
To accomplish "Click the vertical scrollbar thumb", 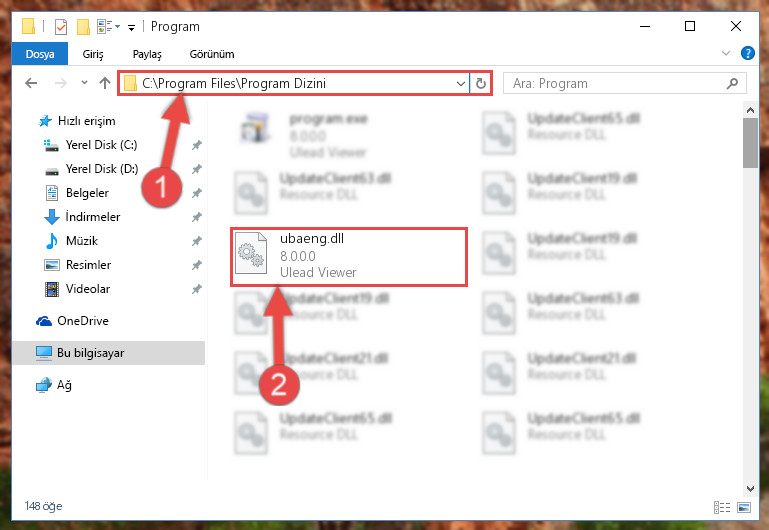I will (x=750, y=143).
